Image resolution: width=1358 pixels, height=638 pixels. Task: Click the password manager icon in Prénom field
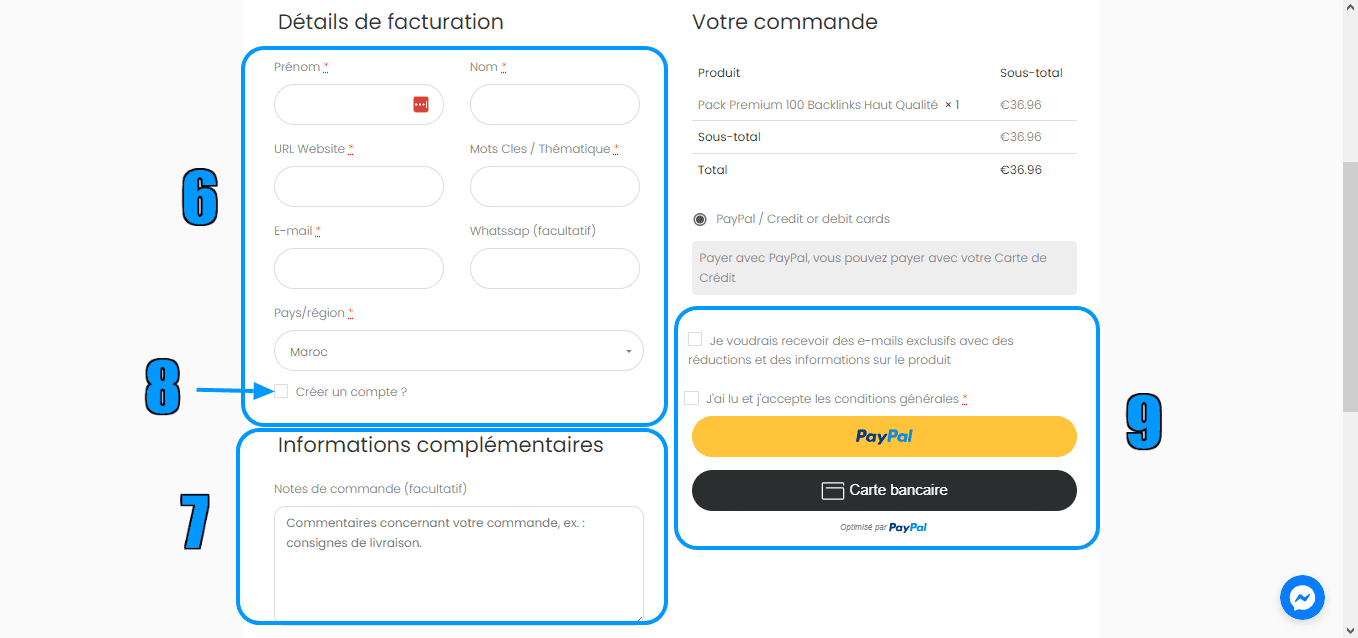tap(421, 105)
